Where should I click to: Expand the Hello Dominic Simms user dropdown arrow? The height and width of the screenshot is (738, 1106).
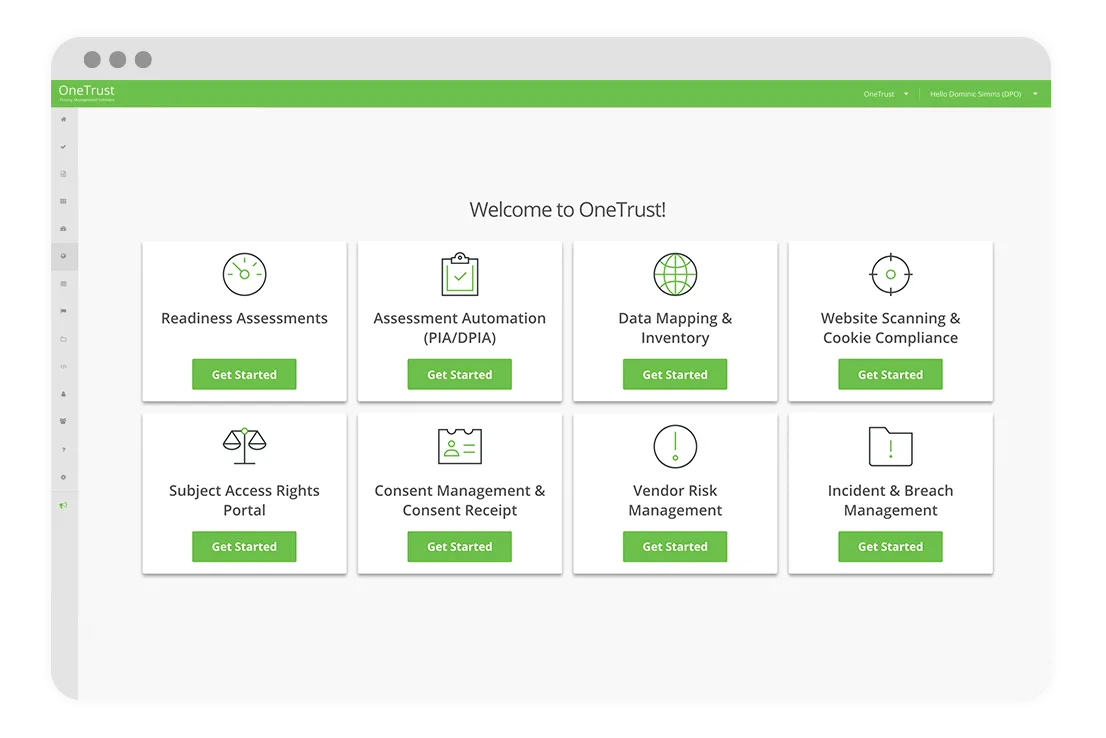pos(1035,94)
